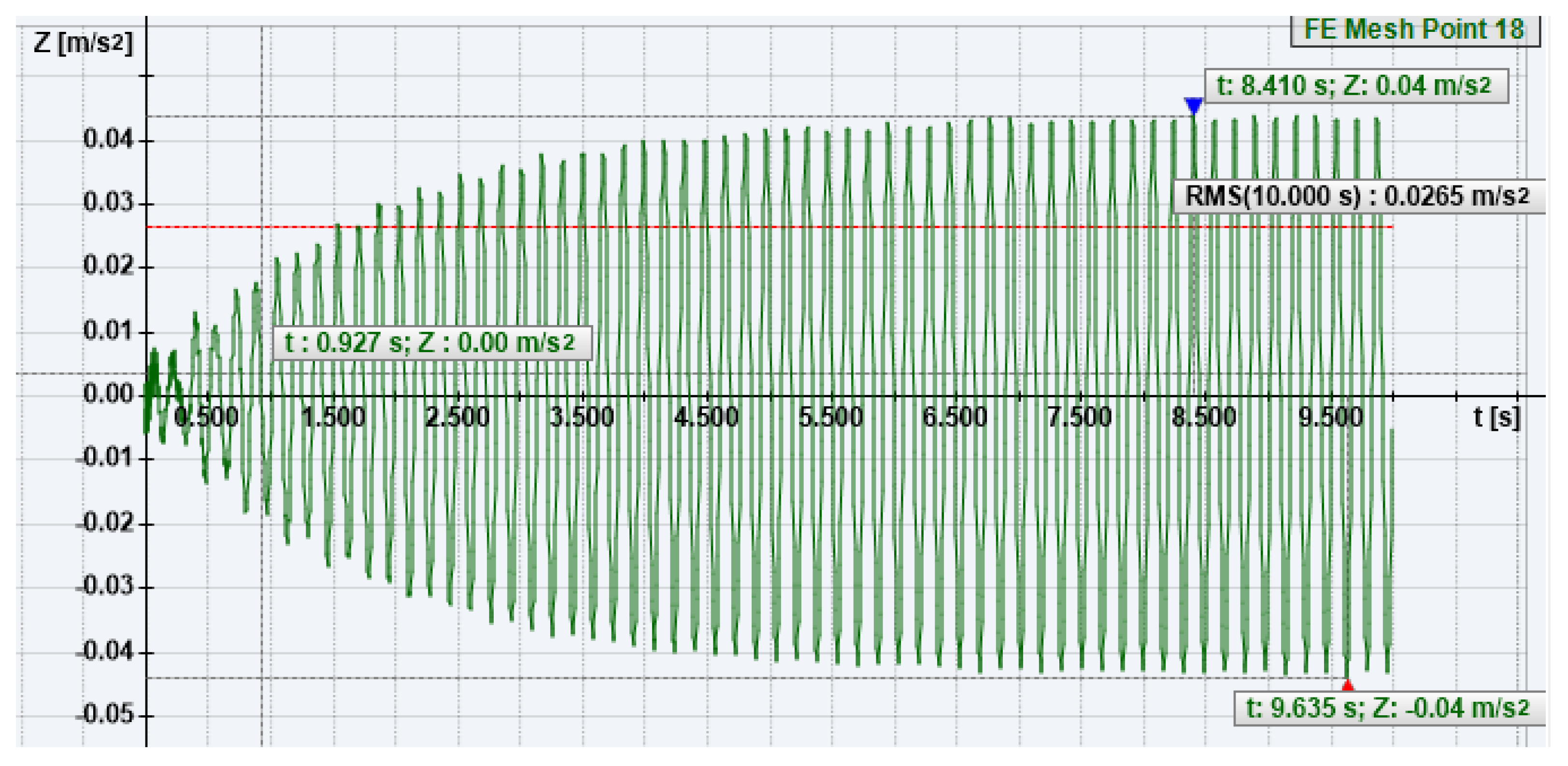Click the -0.05 tick label on Z axis
Image resolution: width=1568 pixels, height=766 pixels.
[x=104, y=715]
